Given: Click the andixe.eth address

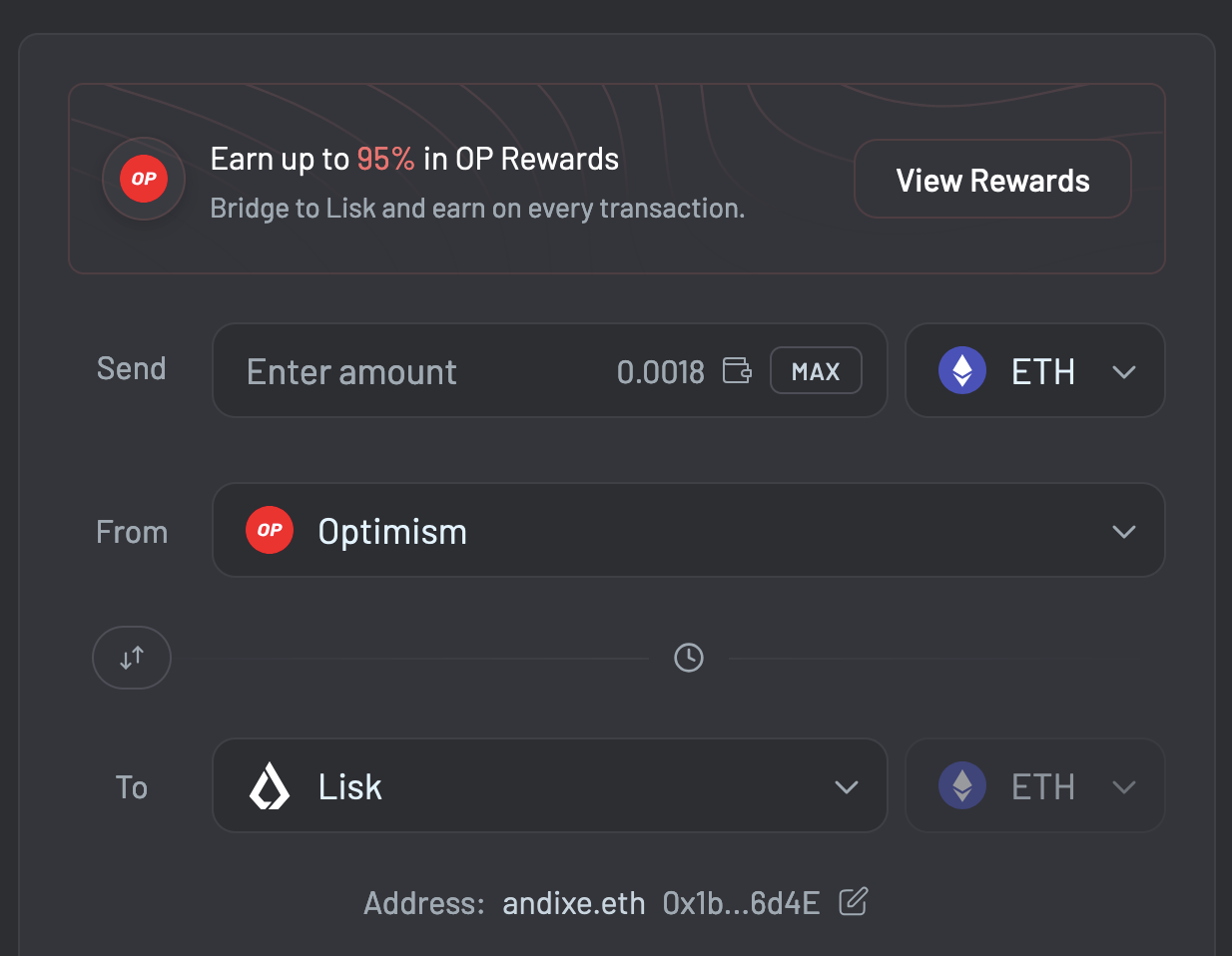Looking at the screenshot, I should [574, 902].
